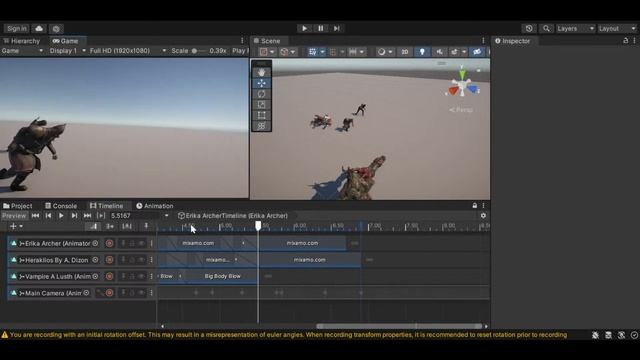Select the Rotate tool in Scene
The image size is (640, 360).
[261, 94]
